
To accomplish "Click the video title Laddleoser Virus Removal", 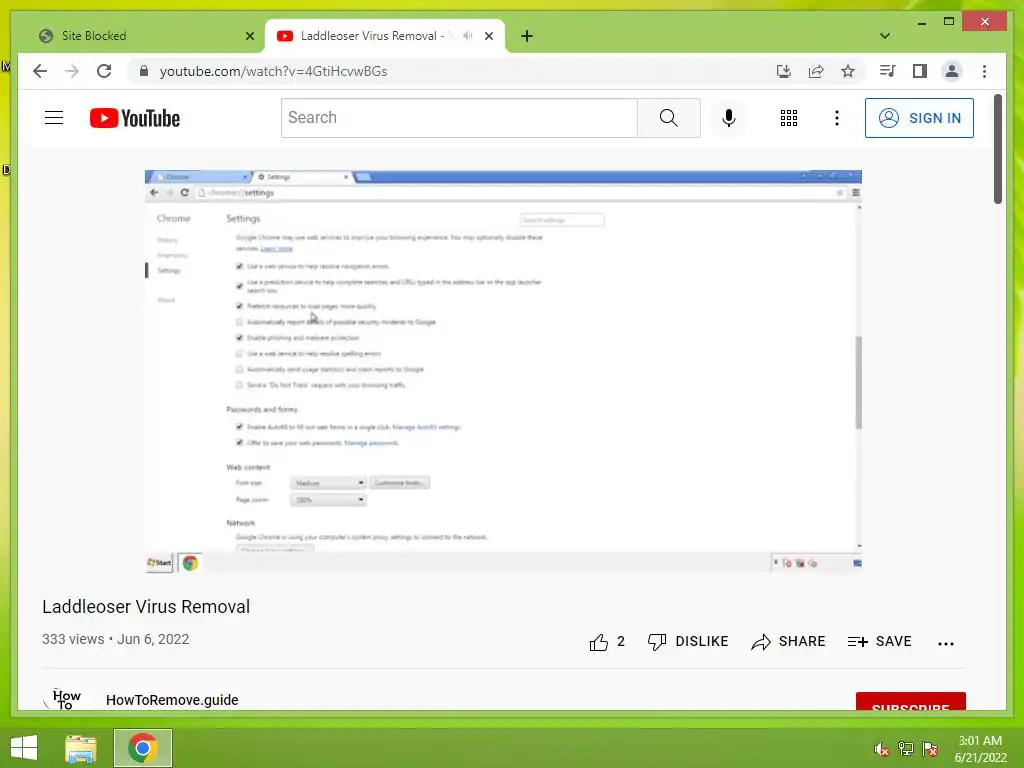I will pyautogui.click(x=146, y=607).
